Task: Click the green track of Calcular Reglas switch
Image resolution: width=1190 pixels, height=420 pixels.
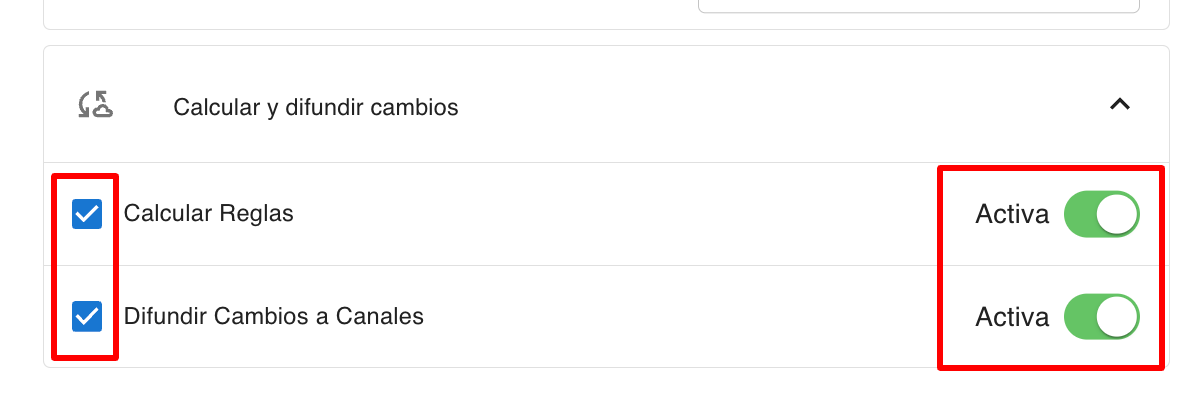Action: [x=1082, y=214]
